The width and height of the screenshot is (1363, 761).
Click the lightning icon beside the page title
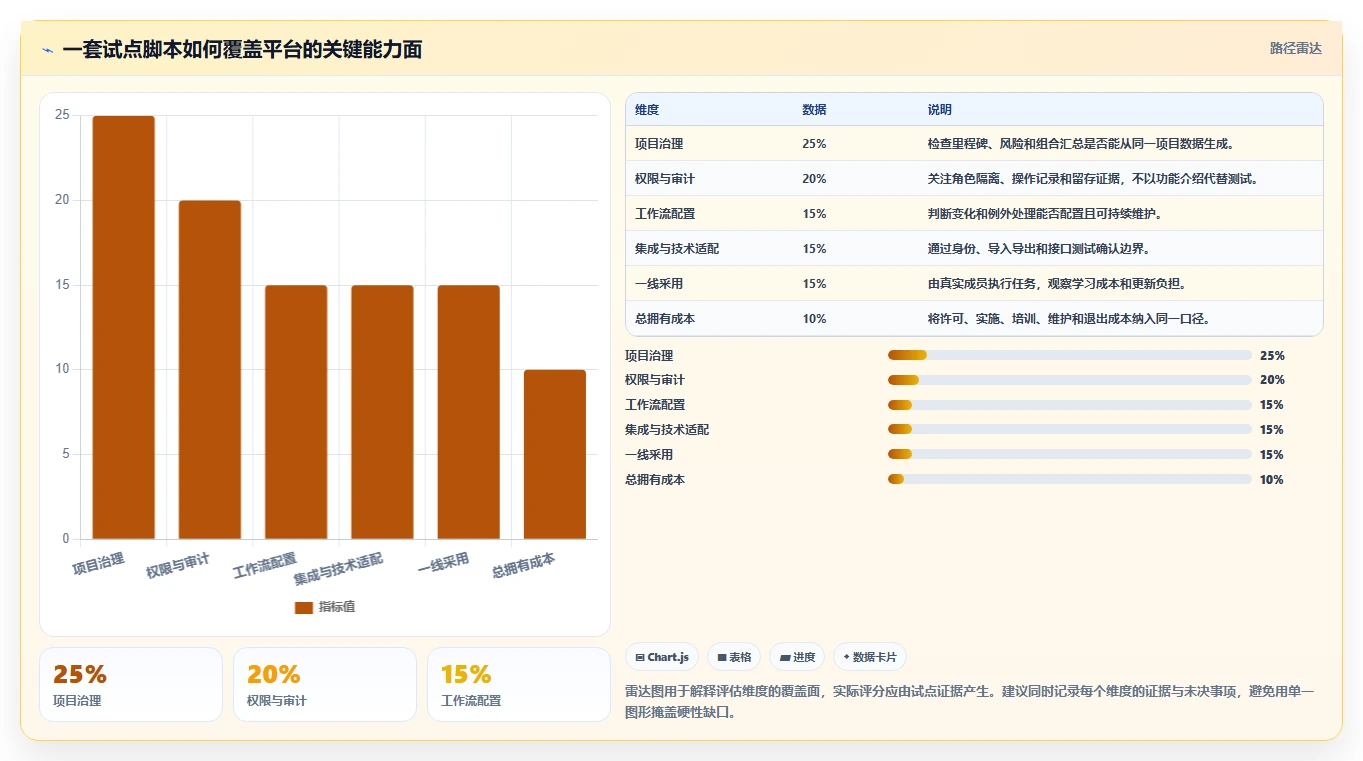click(47, 50)
